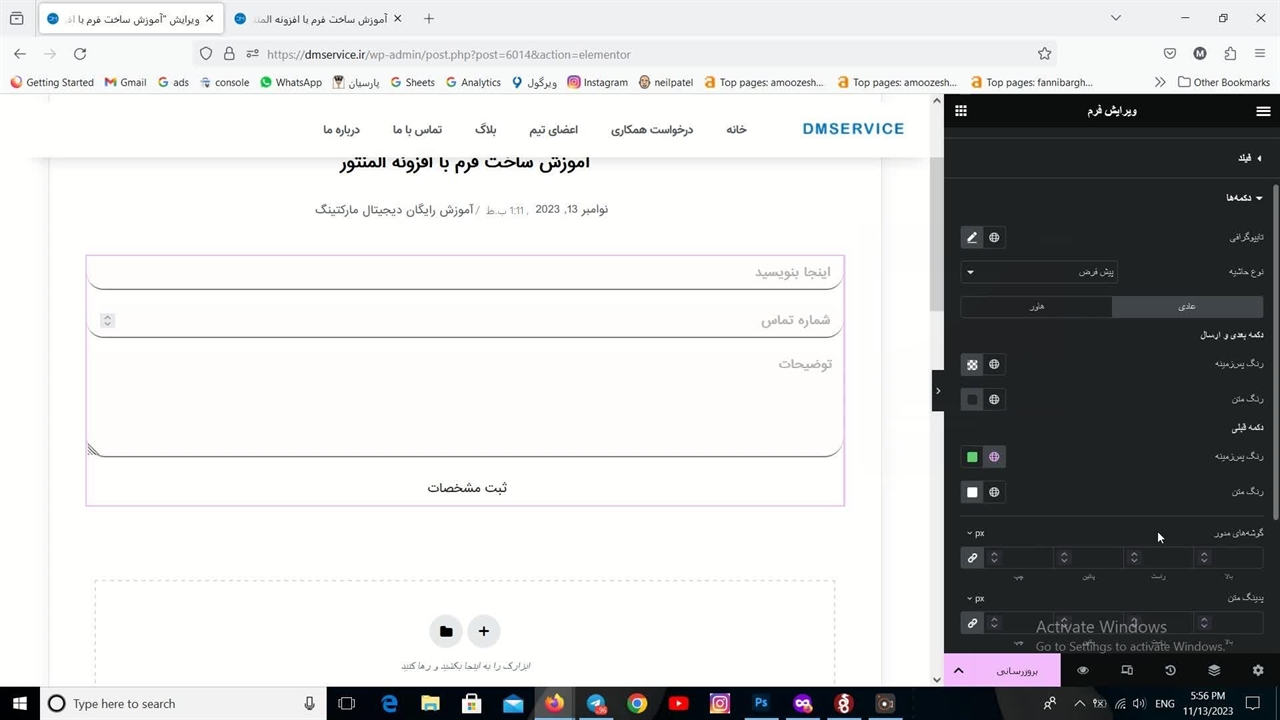Open the border type dropdown

[1039, 272]
